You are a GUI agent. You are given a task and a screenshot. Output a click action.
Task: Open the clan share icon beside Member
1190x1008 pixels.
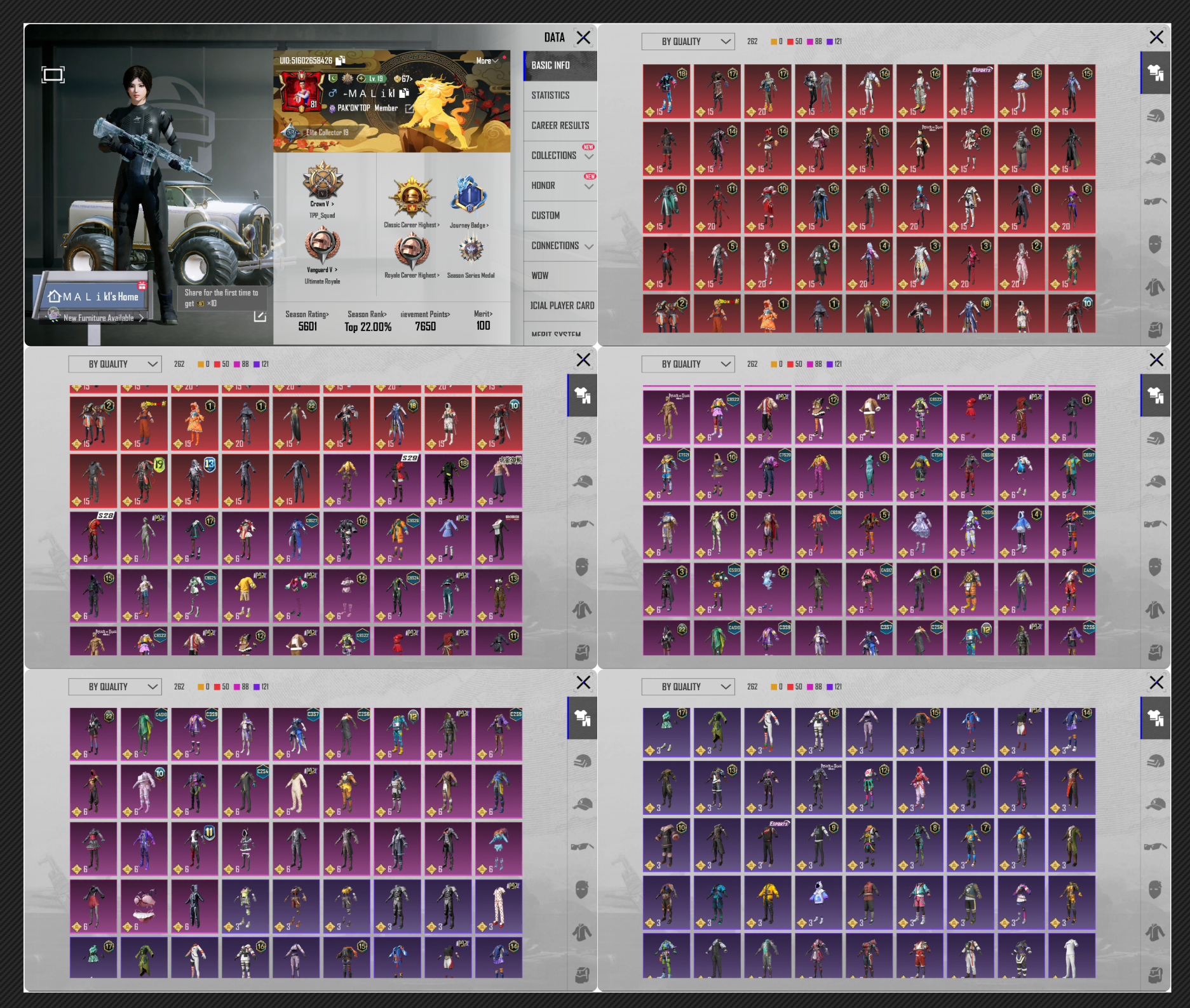tap(410, 109)
